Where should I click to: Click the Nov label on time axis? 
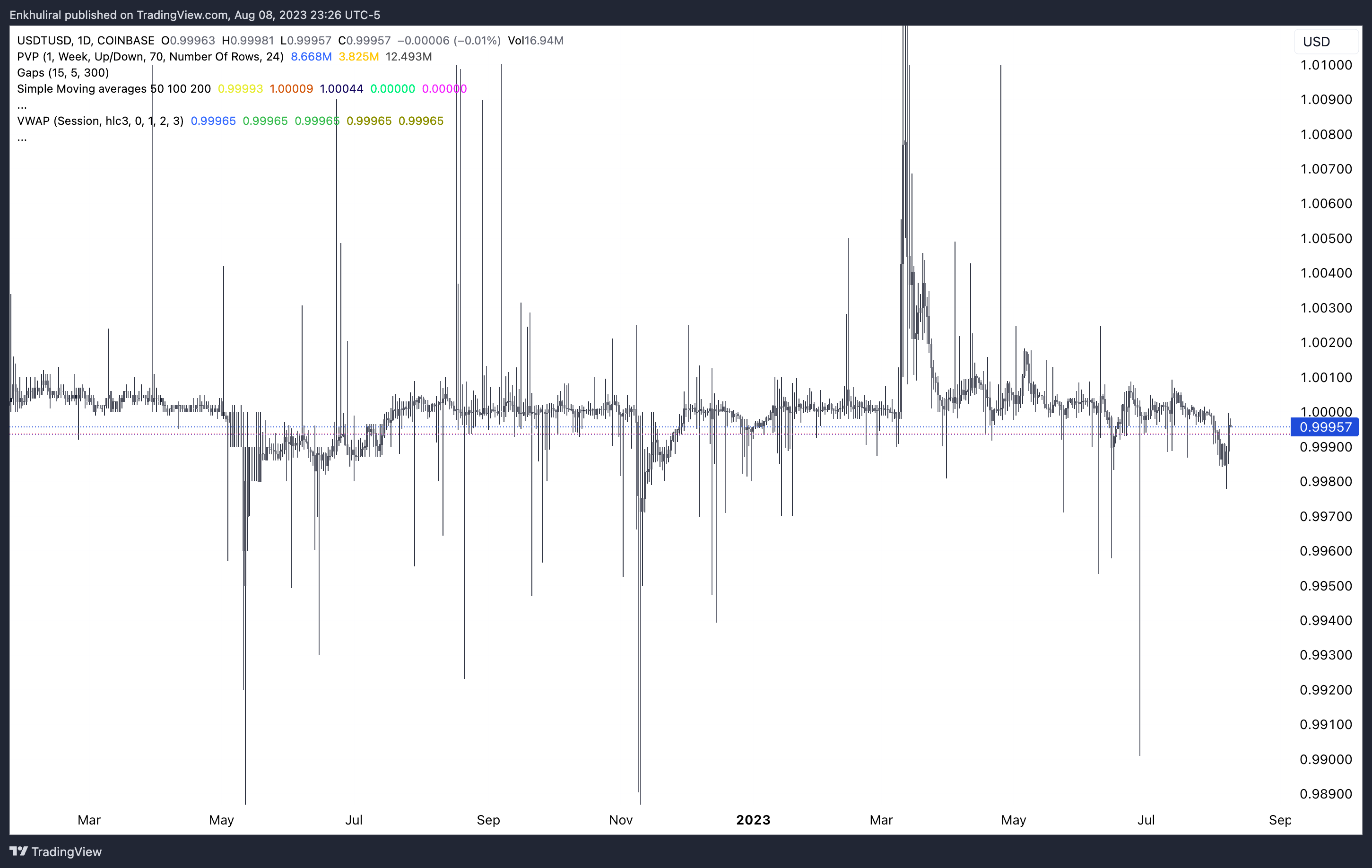point(620,820)
